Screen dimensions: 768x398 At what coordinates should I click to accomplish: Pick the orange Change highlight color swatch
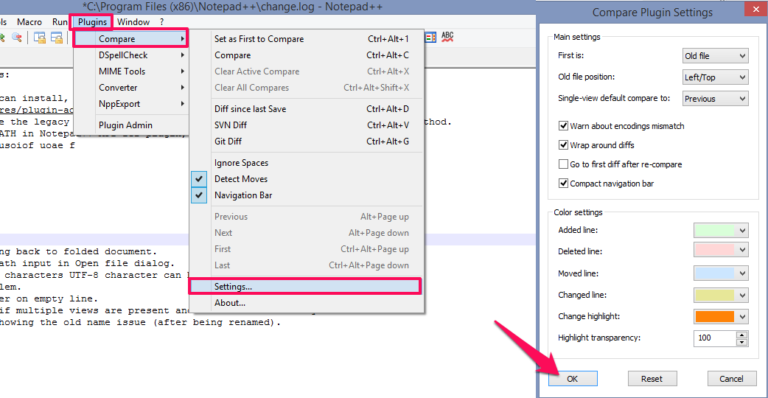click(715, 316)
